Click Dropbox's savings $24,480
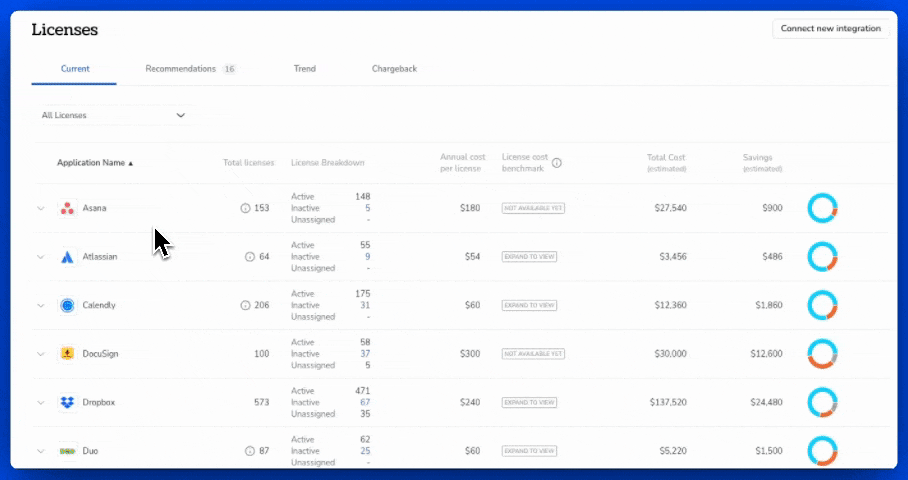Screen dimensions: 908x480 point(766,402)
